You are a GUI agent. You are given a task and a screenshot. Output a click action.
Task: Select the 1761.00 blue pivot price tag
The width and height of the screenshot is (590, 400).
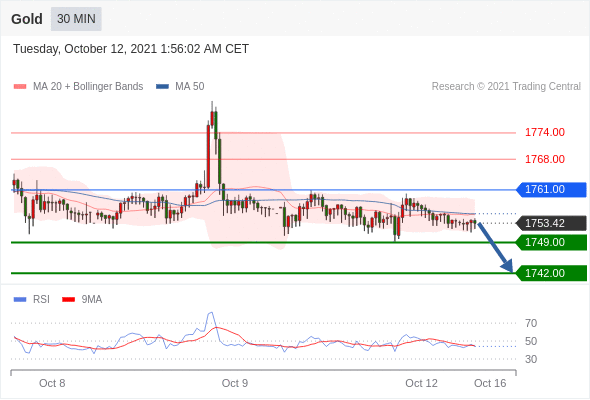[551, 189]
